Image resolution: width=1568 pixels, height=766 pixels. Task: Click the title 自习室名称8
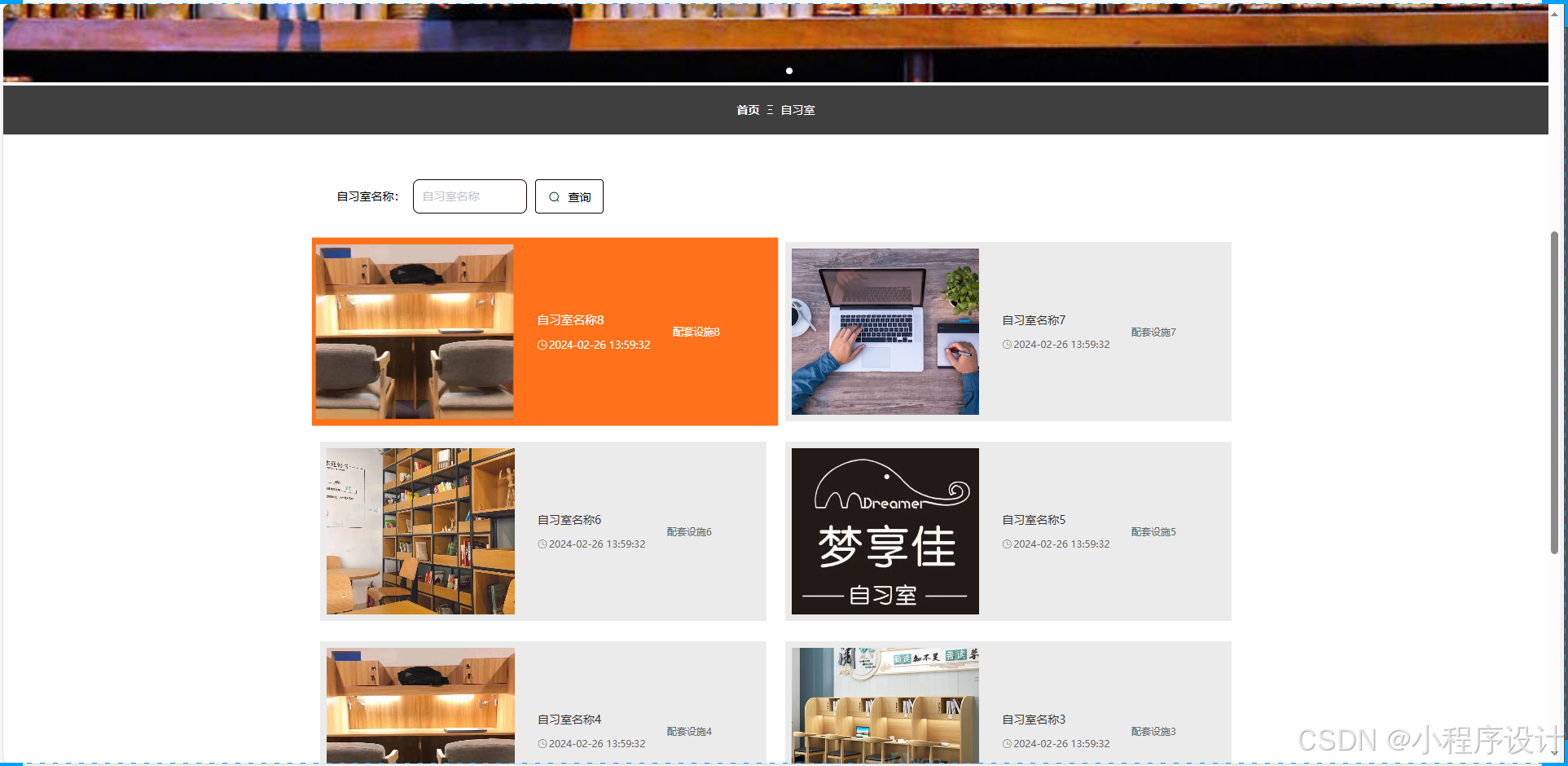[570, 320]
